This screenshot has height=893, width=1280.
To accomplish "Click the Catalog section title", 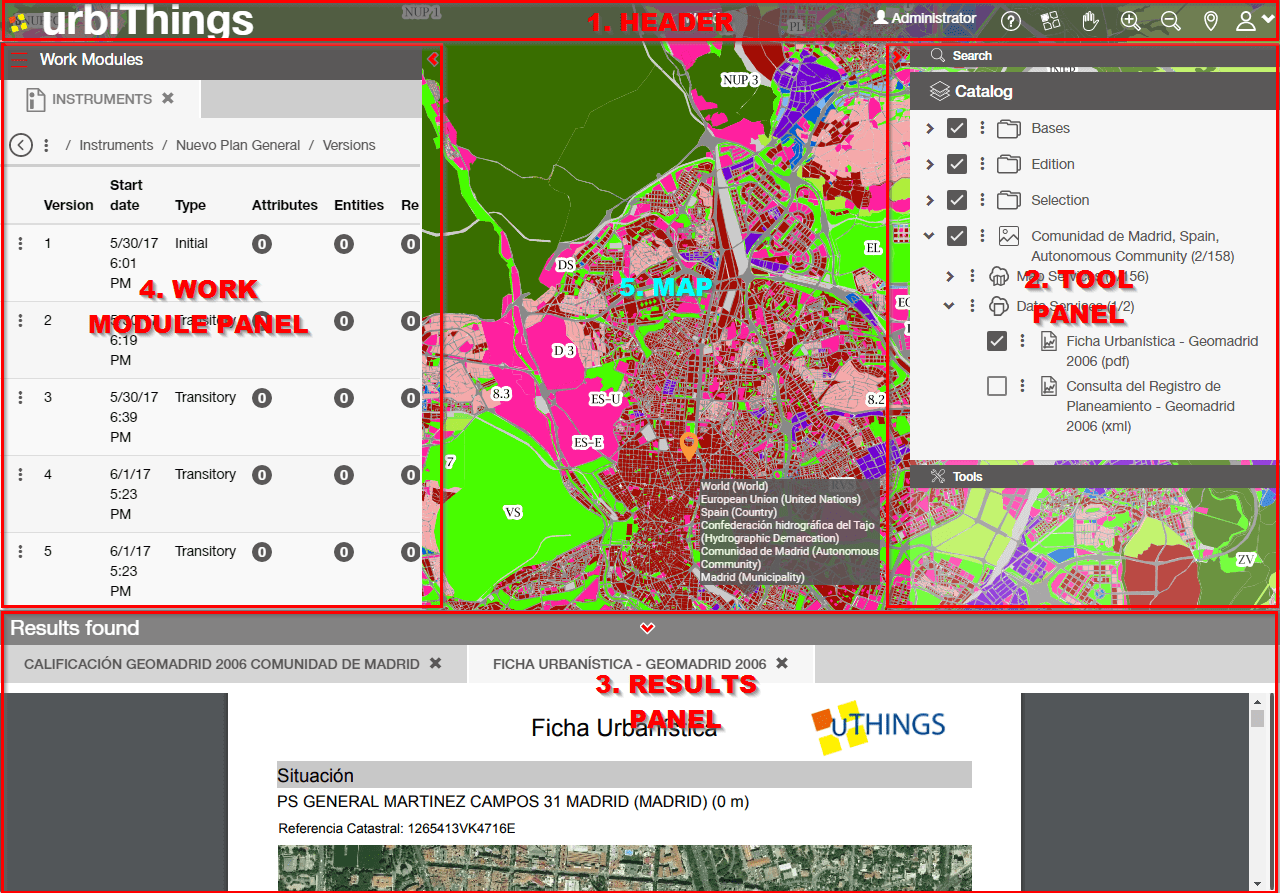I will [983, 91].
